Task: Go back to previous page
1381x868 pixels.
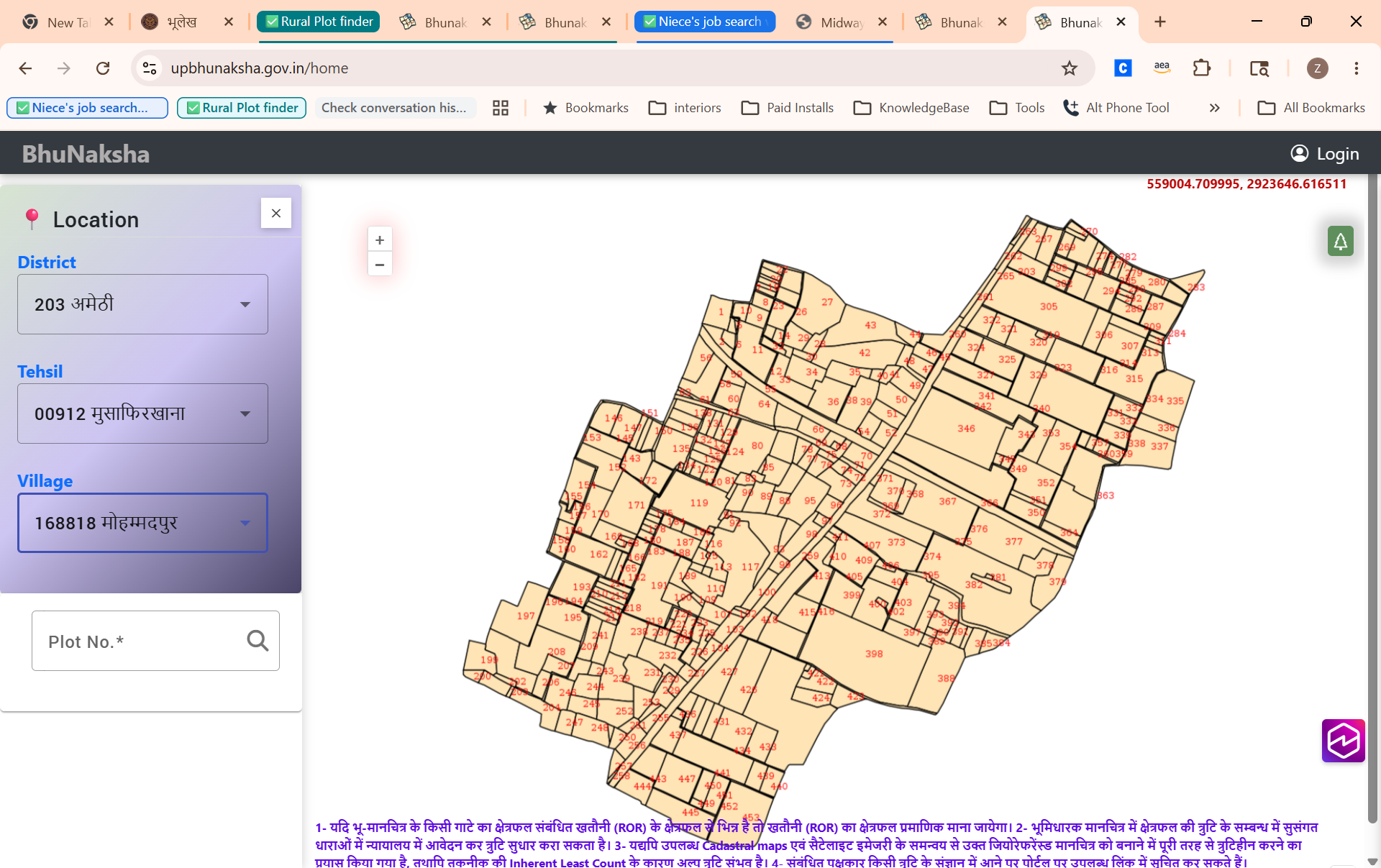Action: pyautogui.click(x=25, y=68)
